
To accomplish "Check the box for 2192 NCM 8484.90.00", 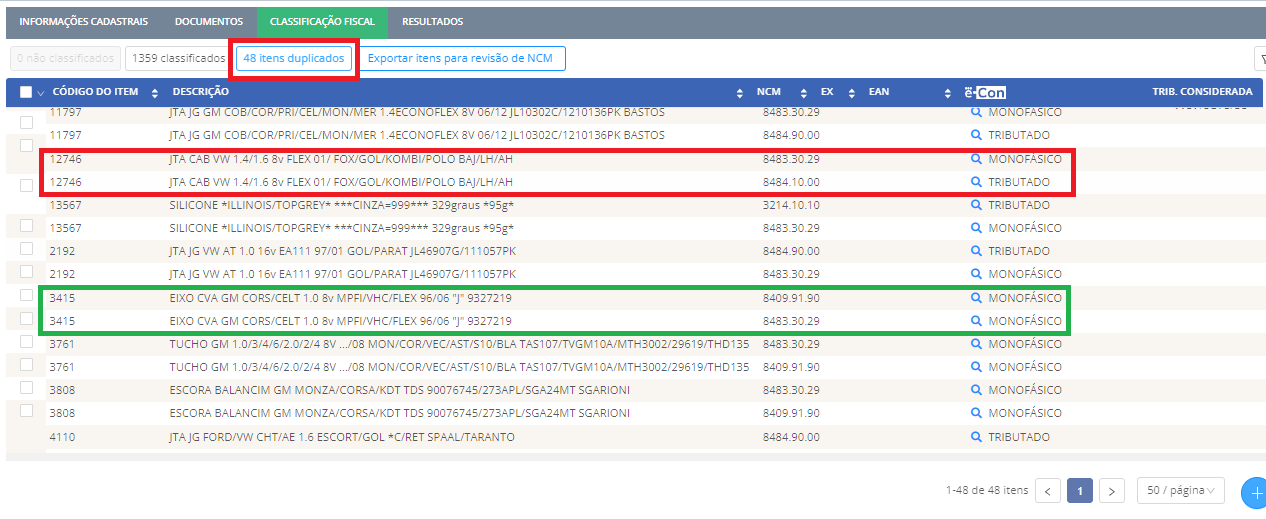I will tap(26, 248).
